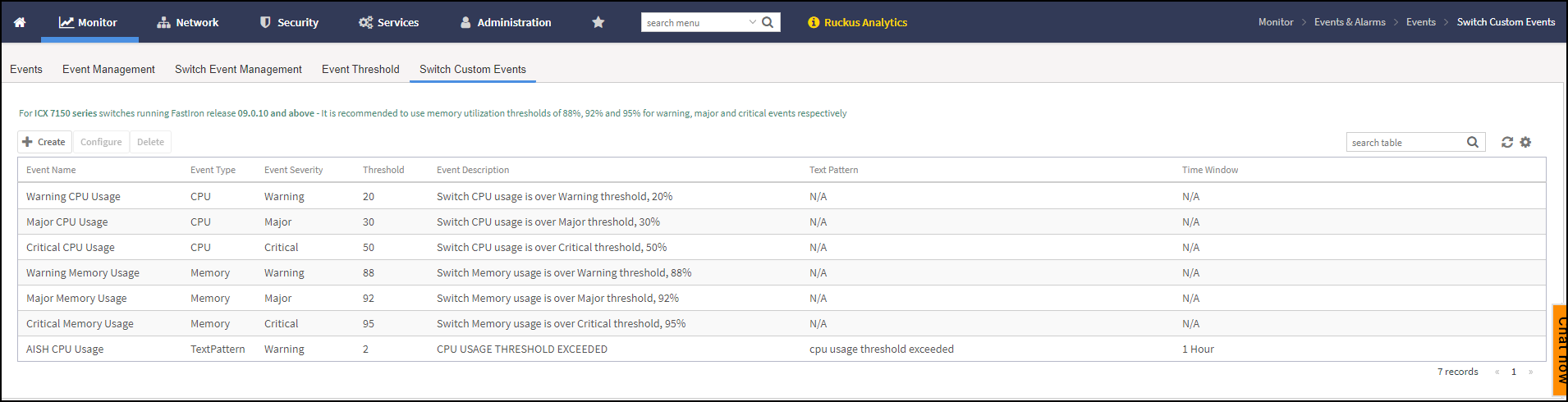
Task: Open table settings gear icon
Action: coord(1525,142)
